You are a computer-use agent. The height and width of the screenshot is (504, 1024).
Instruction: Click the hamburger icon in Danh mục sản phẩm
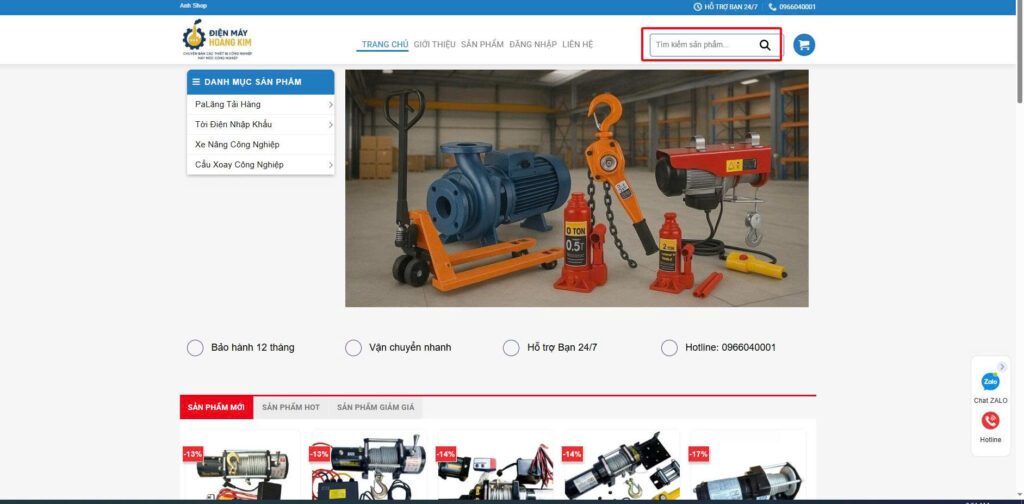pos(196,82)
